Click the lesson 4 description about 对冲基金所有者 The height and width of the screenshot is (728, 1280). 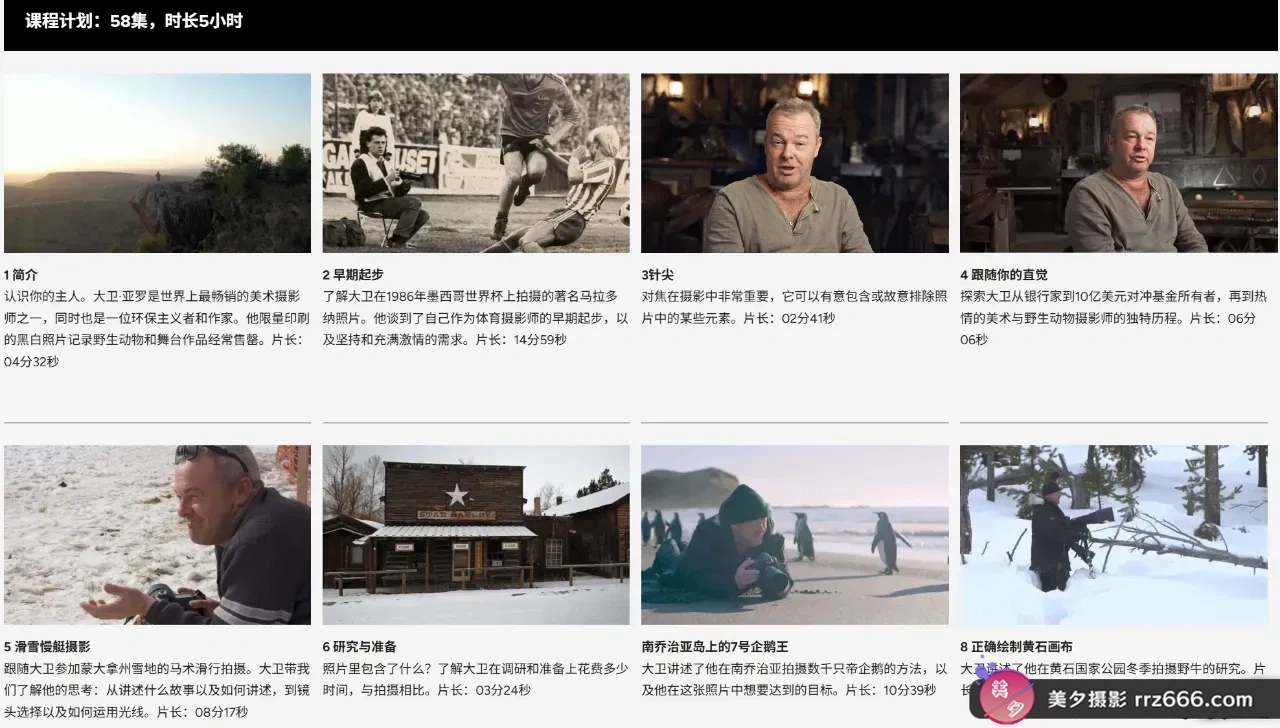click(1114, 318)
